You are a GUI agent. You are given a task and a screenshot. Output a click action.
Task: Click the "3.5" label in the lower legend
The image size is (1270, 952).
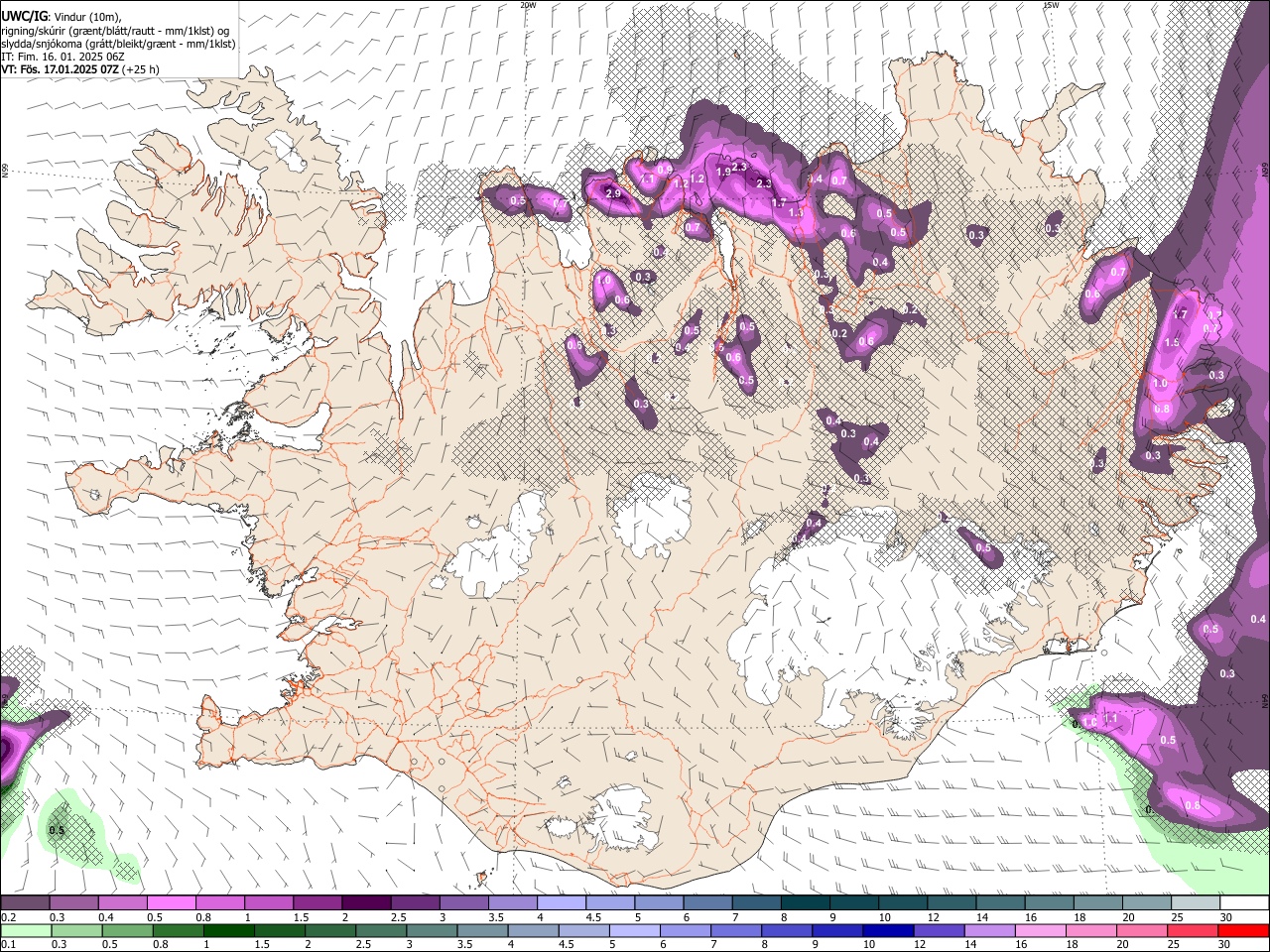pyautogui.click(x=464, y=945)
